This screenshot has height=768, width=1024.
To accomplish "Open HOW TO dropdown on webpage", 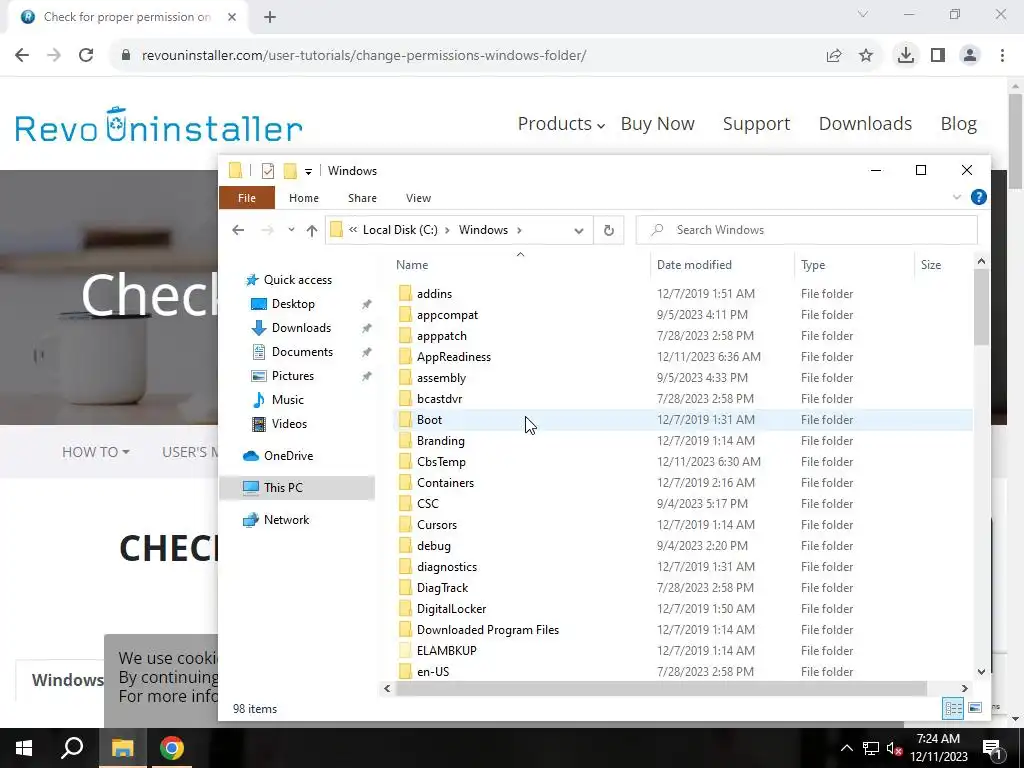I will (x=95, y=452).
